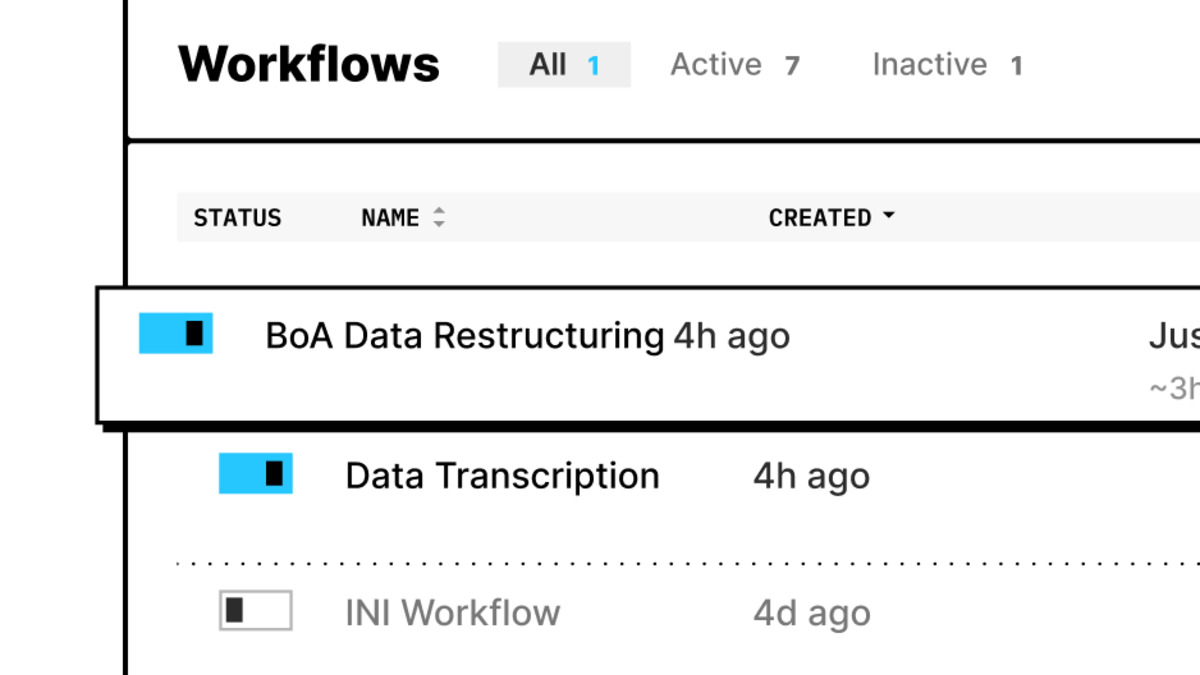Sort workflows by the CREATED column

click(819, 216)
